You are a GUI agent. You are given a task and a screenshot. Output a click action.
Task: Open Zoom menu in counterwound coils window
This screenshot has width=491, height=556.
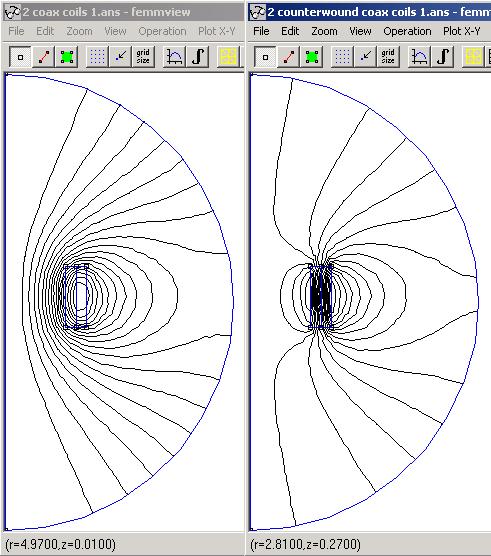pyautogui.click(x=324, y=31)
